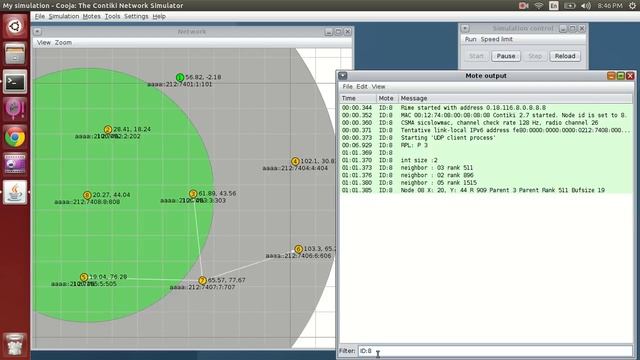The image size is (640, 360).
Task: Select mote node 7 in Network
Action: pyautogui.click(x=202, y=280)
